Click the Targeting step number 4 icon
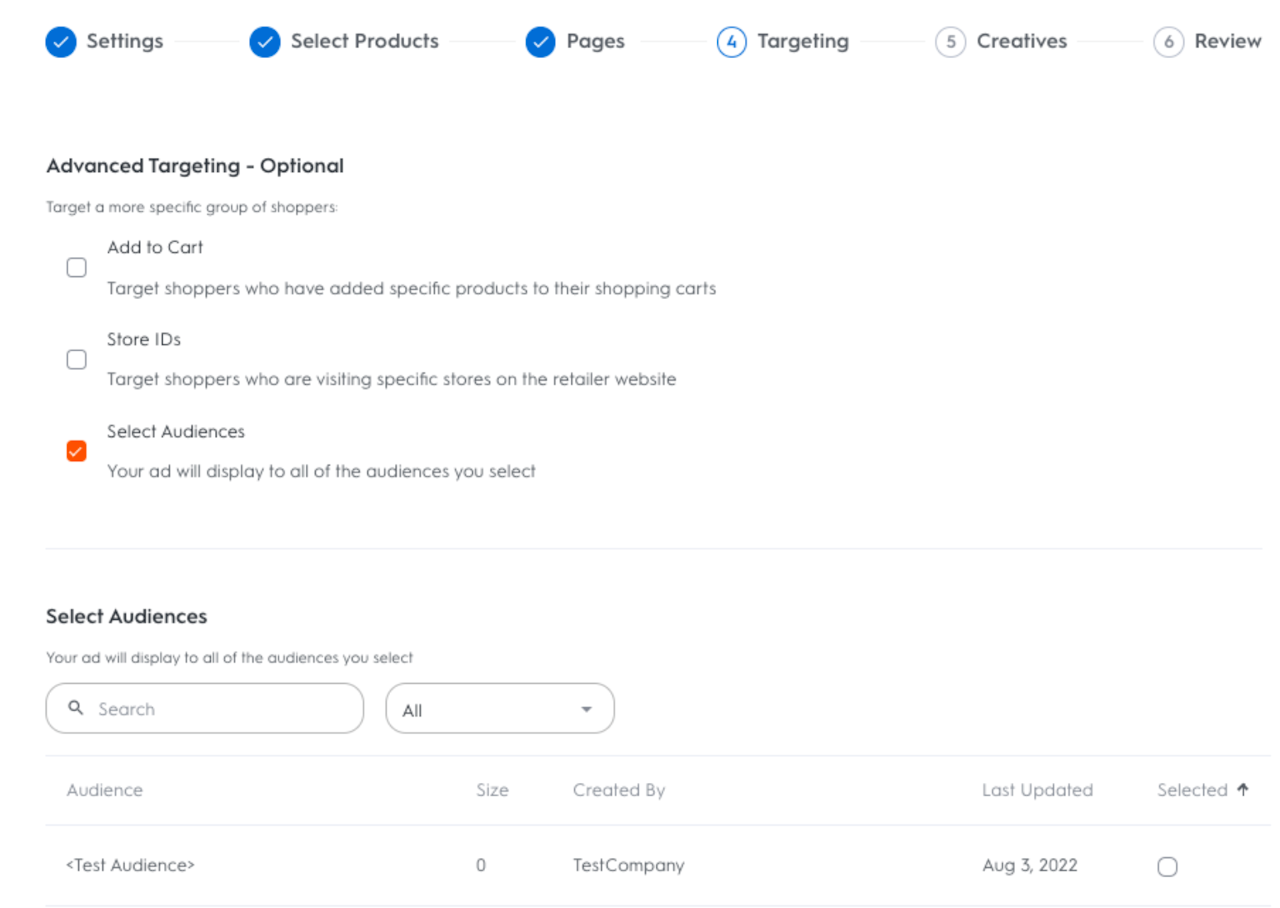 [x=732, y=42]
